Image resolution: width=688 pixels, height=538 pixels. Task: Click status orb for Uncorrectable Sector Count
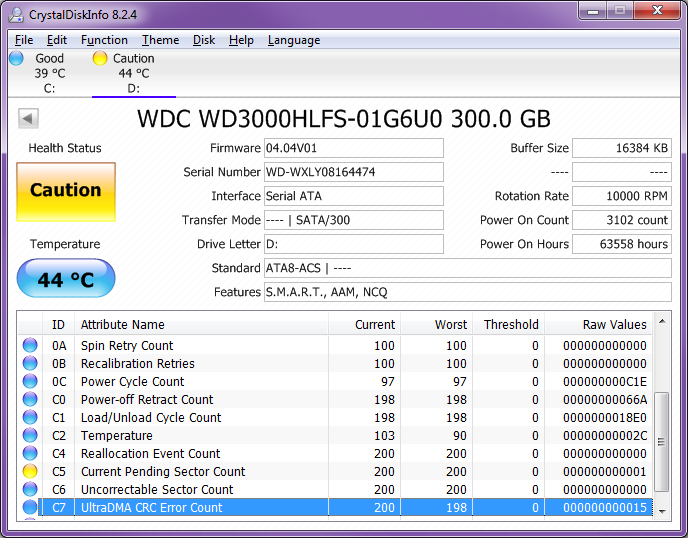click(30, 489)
